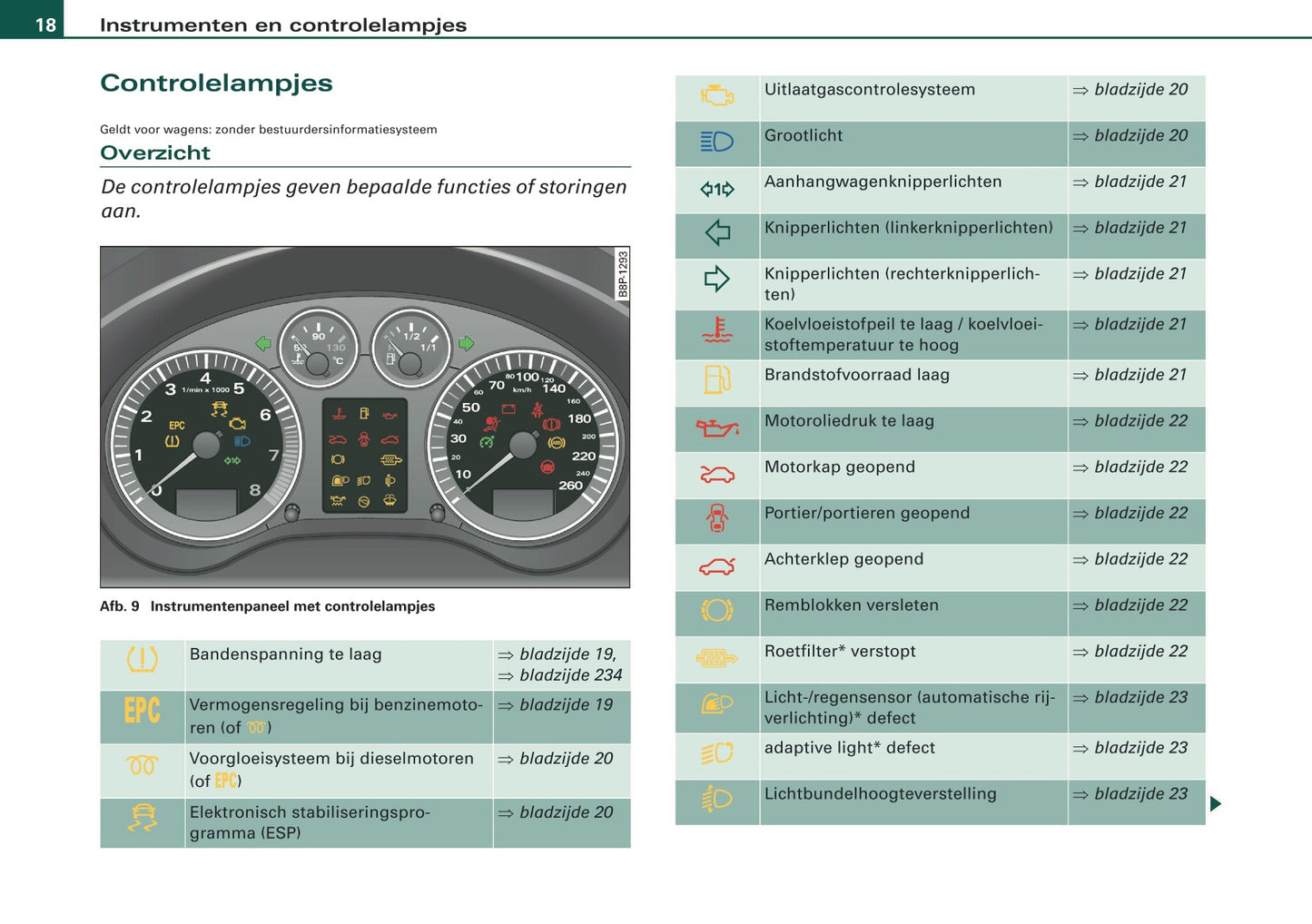Image resolution: width=1312 pixels, height=924 pixels.
Task: Open bladzijde 234 reference
Action: coord(559,675)
